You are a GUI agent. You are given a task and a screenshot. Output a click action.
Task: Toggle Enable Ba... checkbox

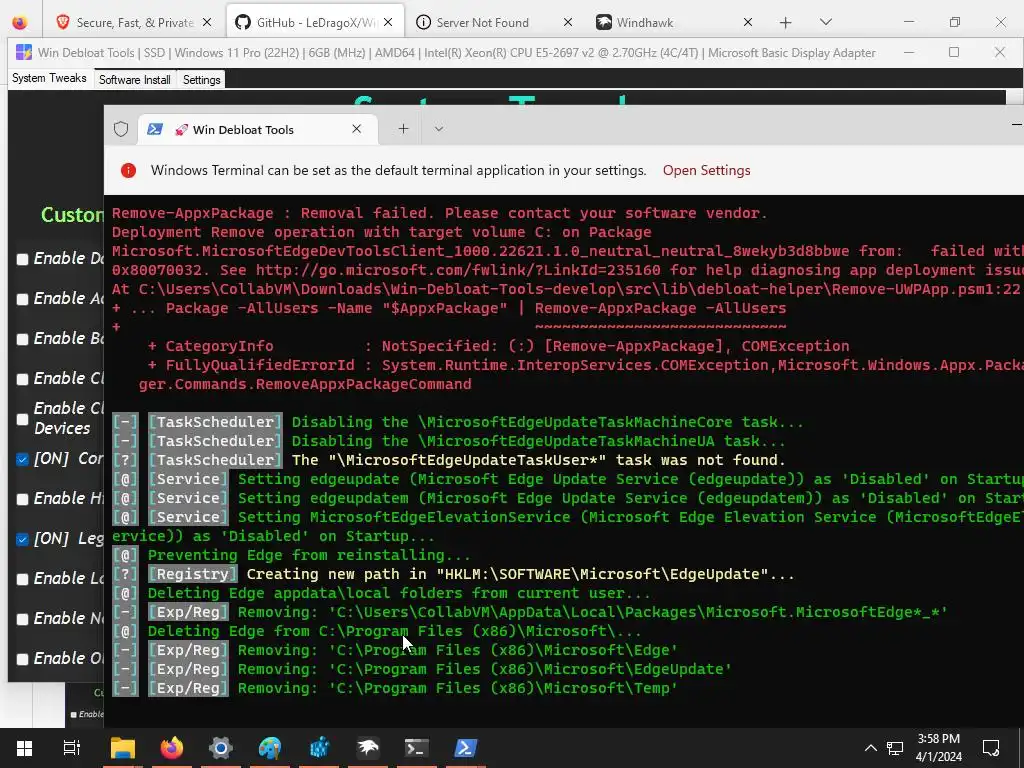coord(22,339)
